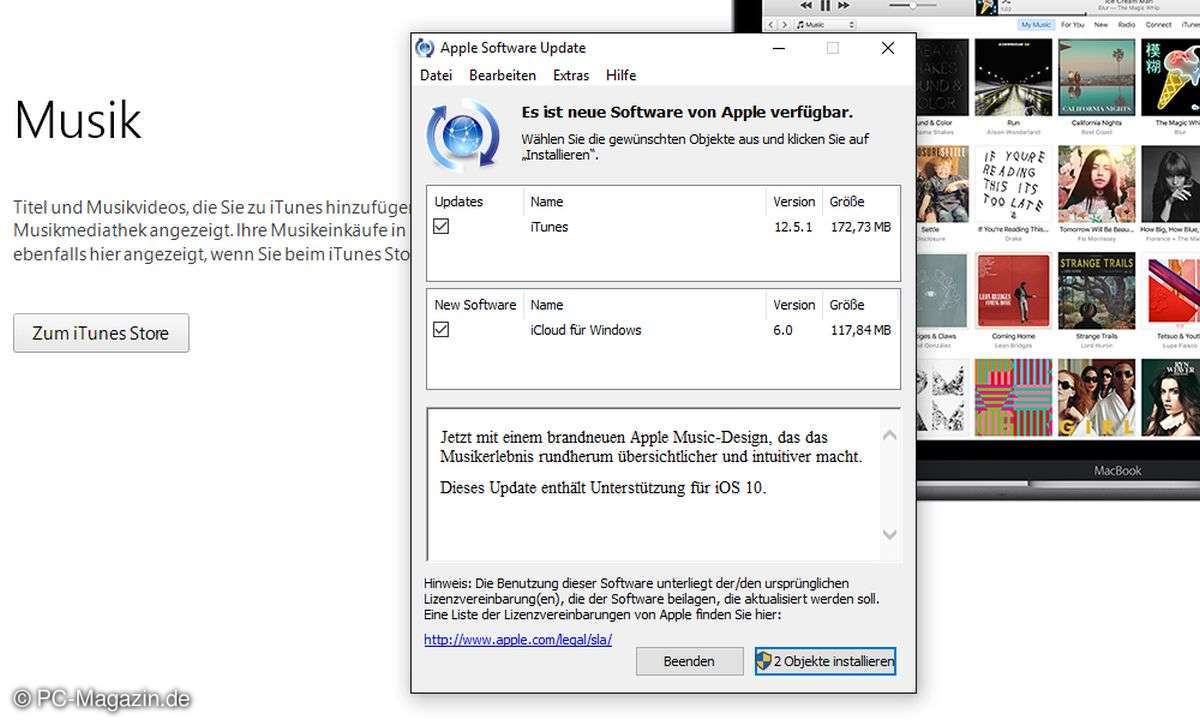Click the description scroll up arrow
Screen dimensions: 1200x720
889,435
